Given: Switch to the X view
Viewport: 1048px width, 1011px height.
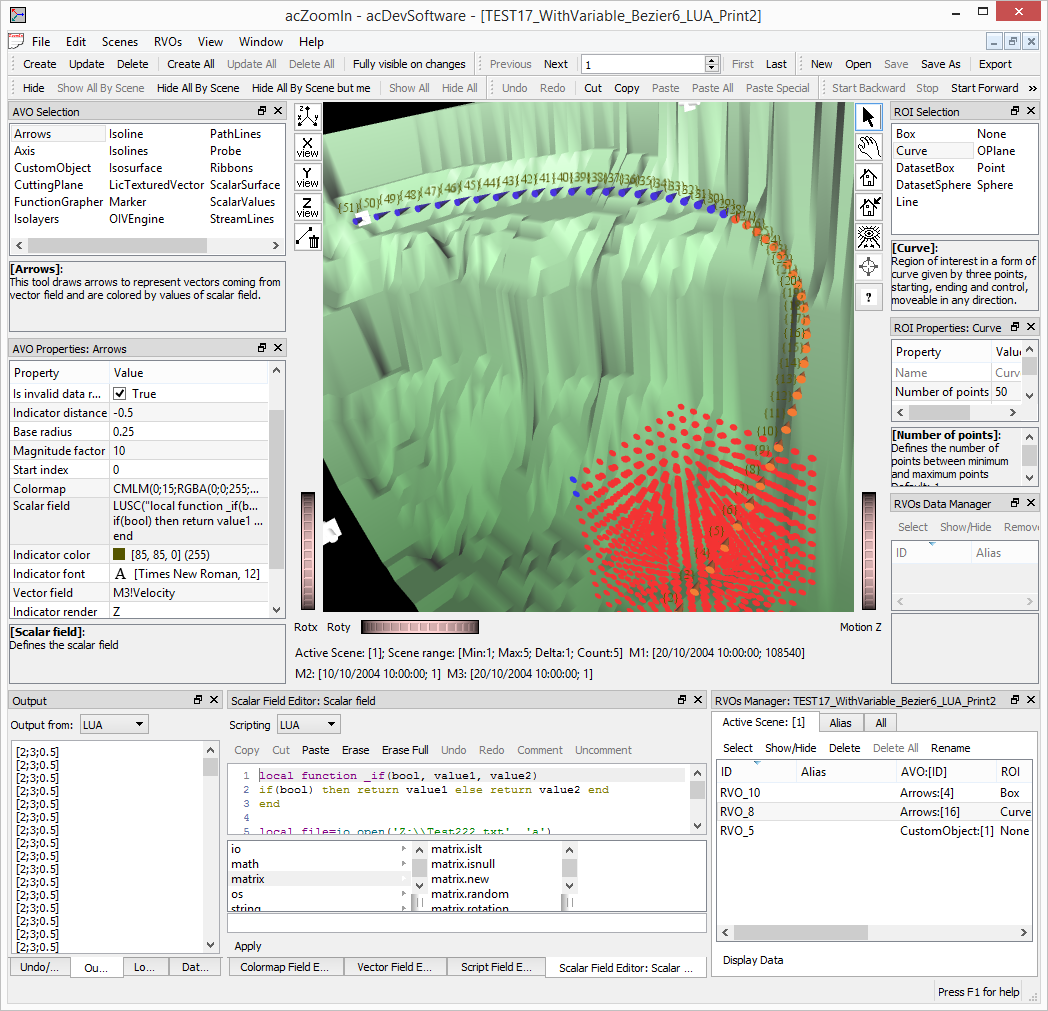Looking at the screenshot, I should click(x=308, y=146).
